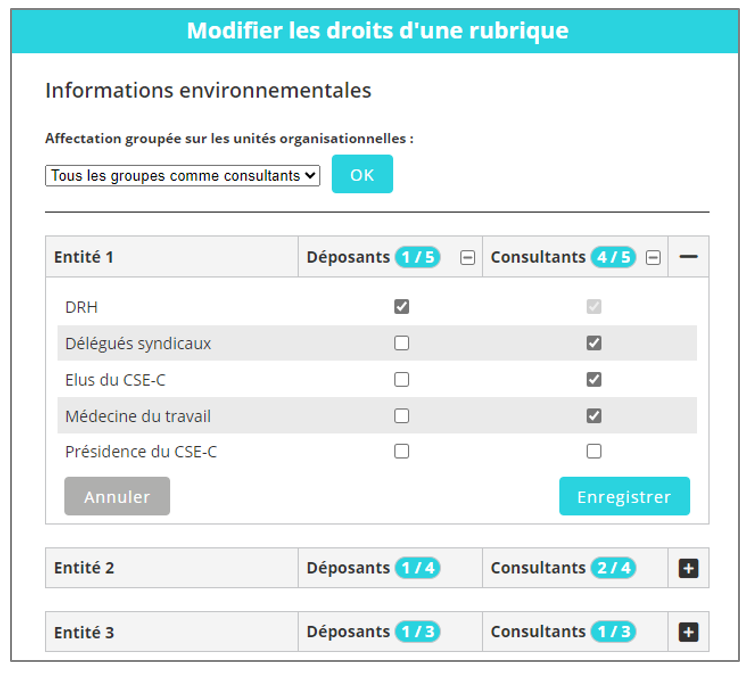This screenshot has height=678, width=752.
Task: Check Délégués syndicaux as Déposants
Action: (x=401, y=343)
